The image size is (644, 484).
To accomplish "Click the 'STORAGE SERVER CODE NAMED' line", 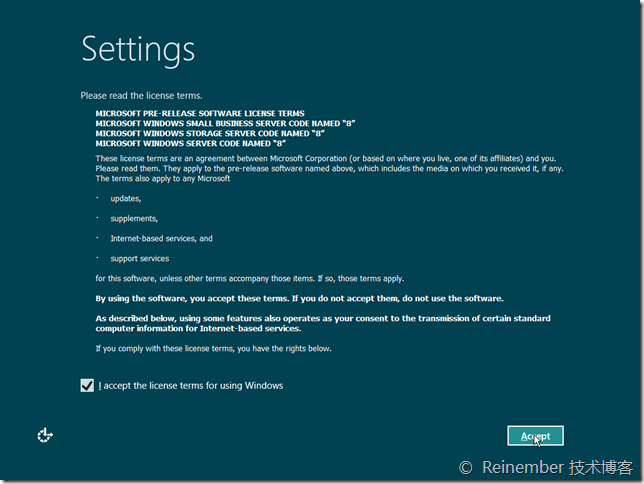I will [x=210, y=134].
